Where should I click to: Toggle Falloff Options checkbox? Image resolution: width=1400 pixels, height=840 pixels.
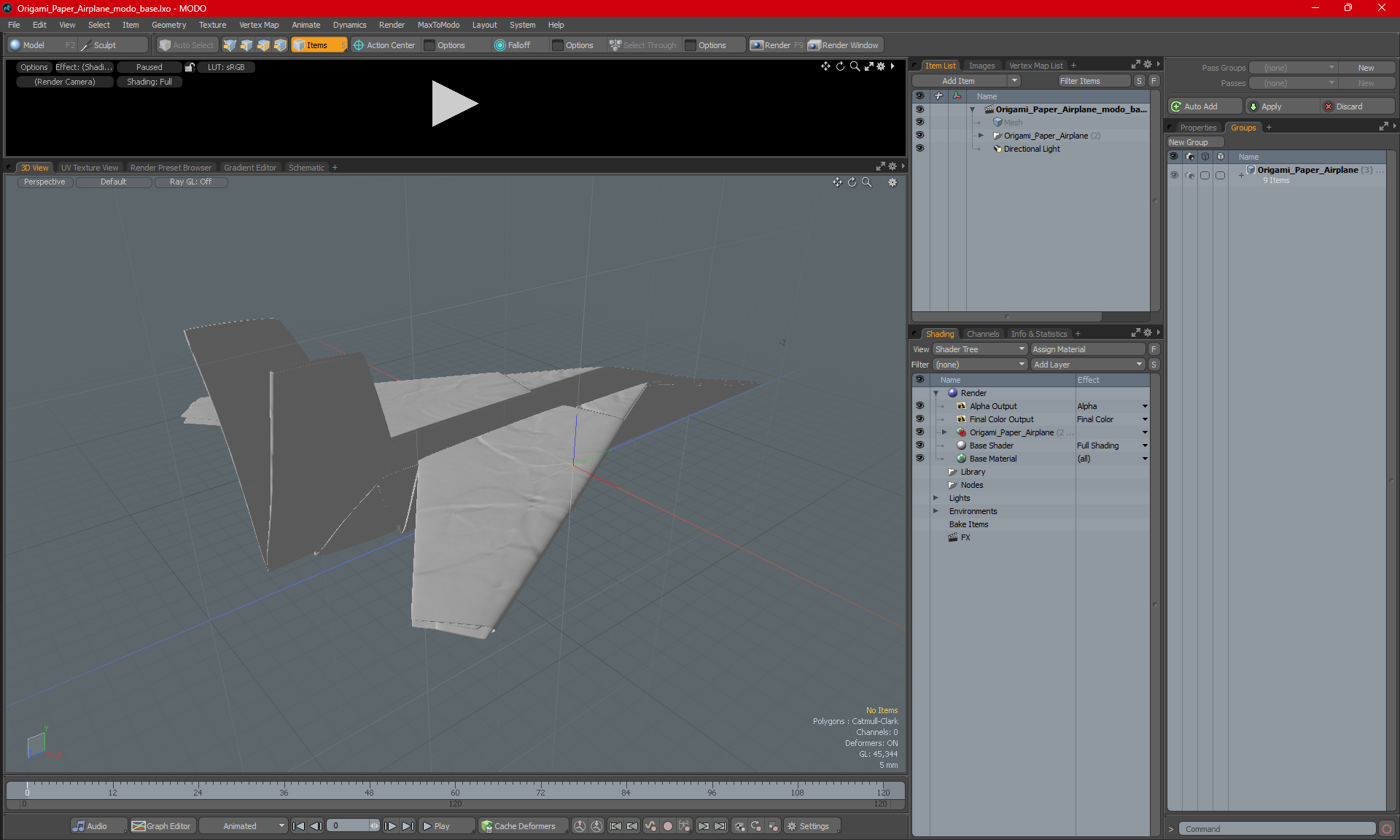558,45
